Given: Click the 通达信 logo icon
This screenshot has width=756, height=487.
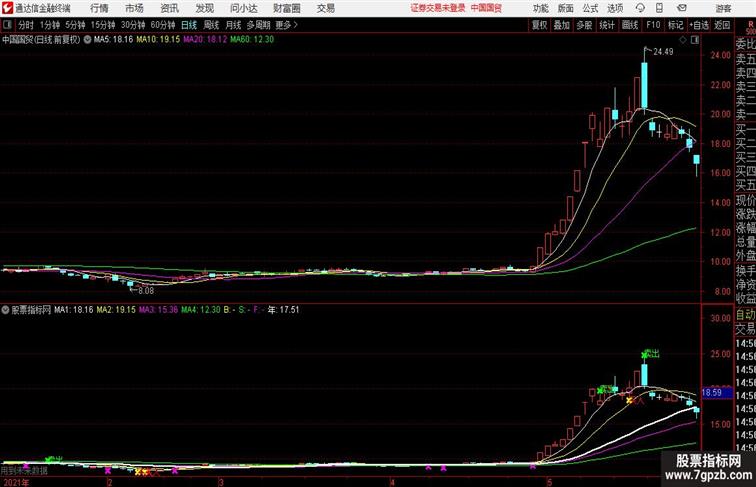Looking at the screenshot, I should click(7, 8).
